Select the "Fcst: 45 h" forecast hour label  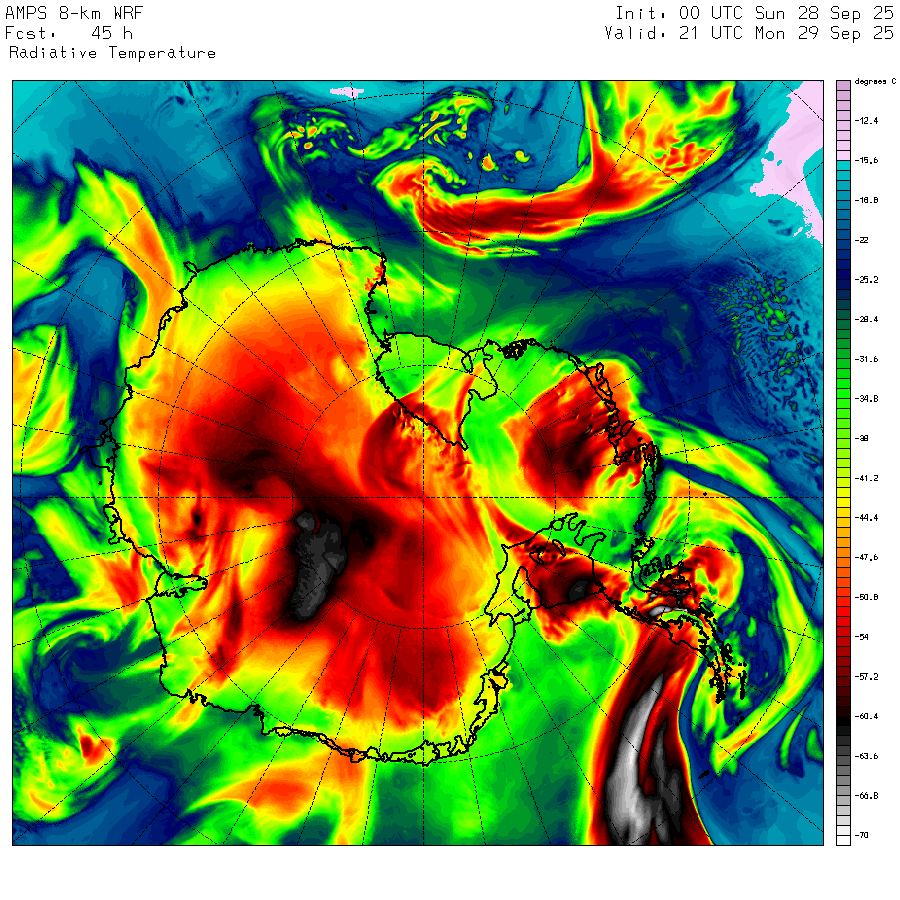coord(69,33)
